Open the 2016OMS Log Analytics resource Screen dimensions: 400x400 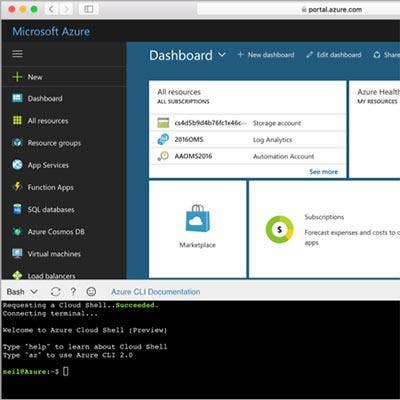(x=248, y=140)
